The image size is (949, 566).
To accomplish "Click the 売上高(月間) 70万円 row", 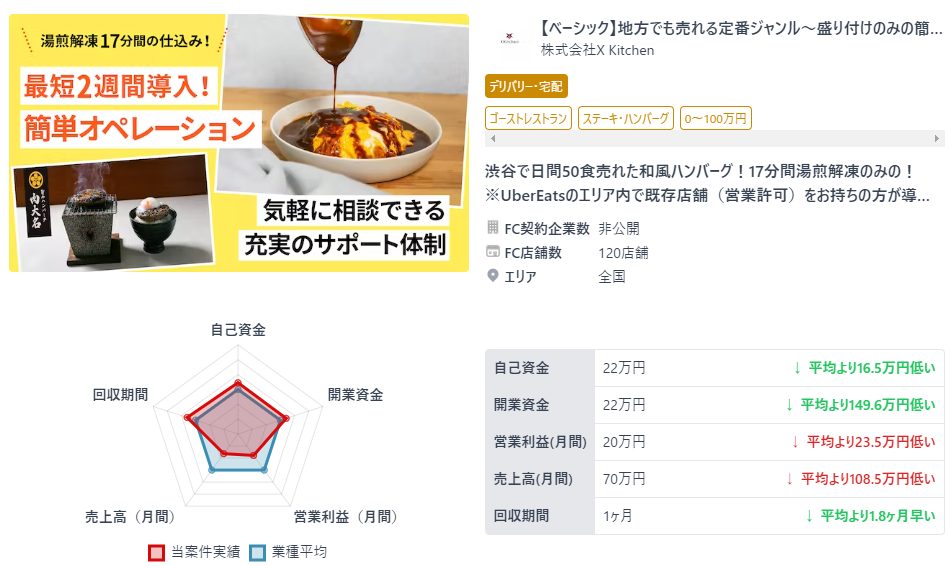I will pos(714,479).
